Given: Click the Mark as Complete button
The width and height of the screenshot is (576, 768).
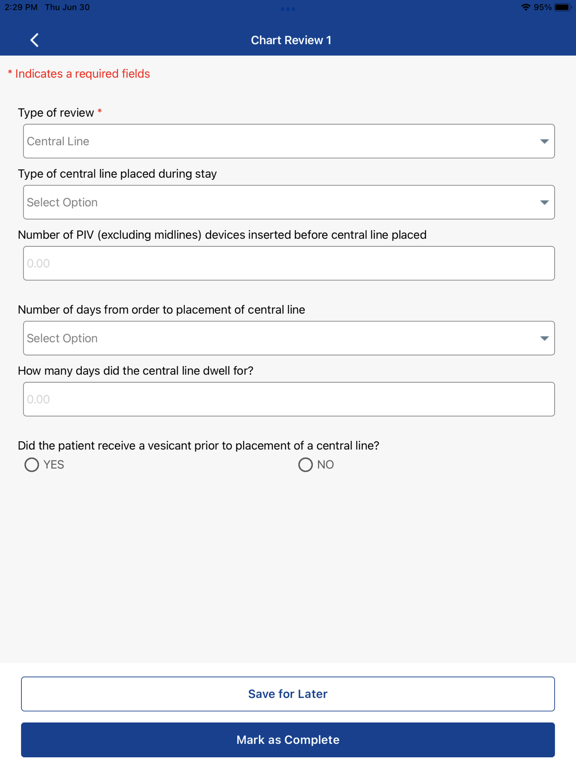Looking at the screenshot, I should point(288,740).
